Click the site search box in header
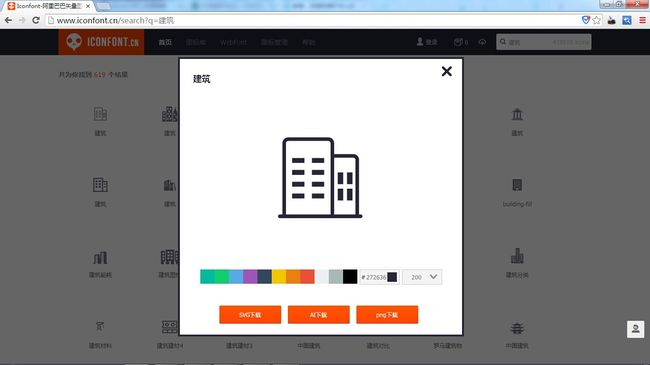The image size is (650, 365). [544, 42]
